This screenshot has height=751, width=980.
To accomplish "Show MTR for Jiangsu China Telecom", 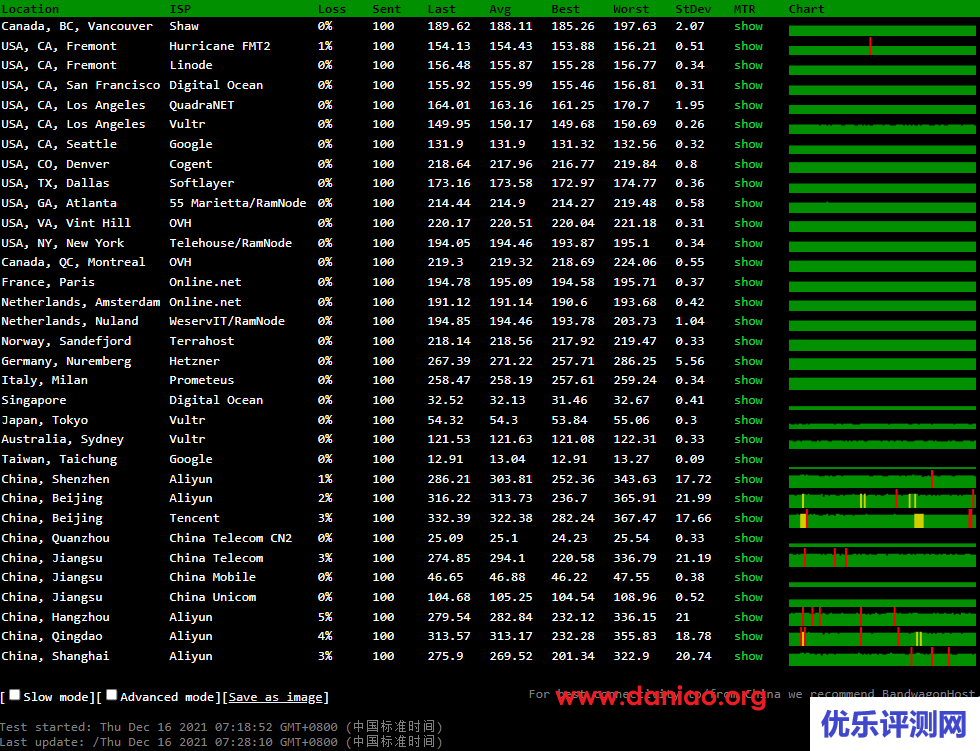I will point(748,558).
